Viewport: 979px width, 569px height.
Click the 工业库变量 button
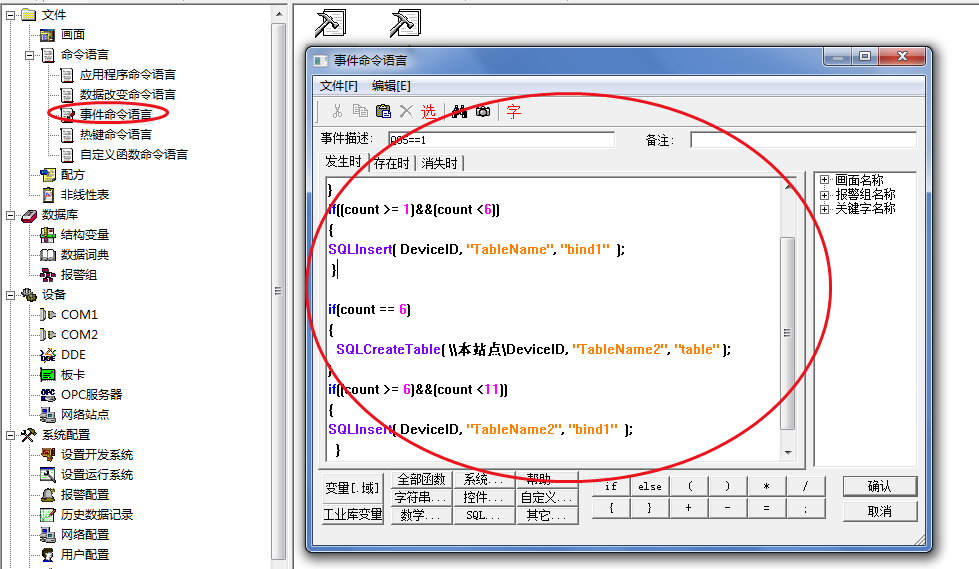click(x=352, y=515)
